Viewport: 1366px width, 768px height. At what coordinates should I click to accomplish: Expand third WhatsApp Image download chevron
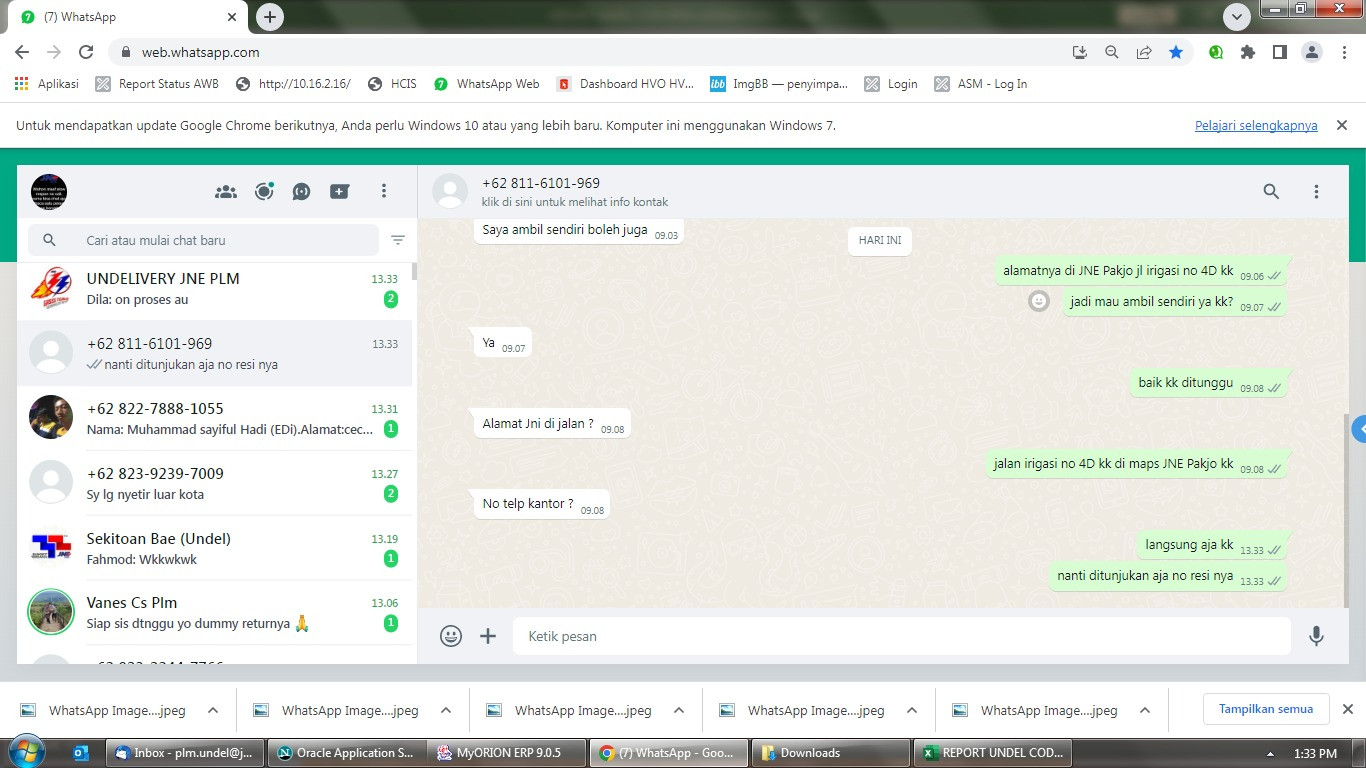point(679,710)
